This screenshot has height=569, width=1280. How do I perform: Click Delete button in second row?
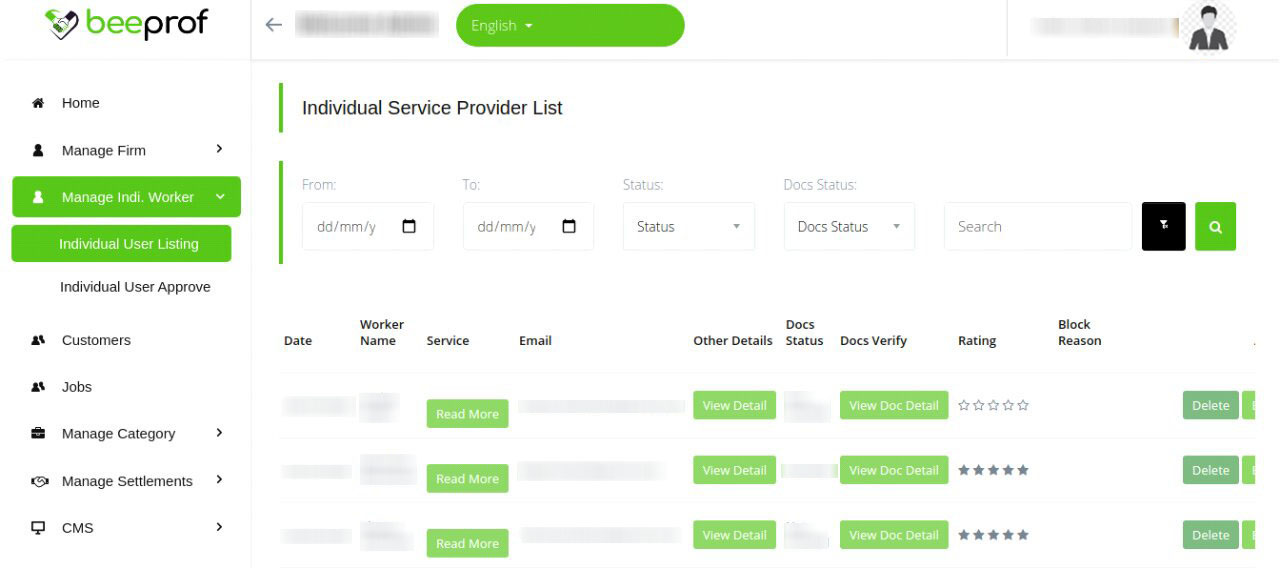1210,470
